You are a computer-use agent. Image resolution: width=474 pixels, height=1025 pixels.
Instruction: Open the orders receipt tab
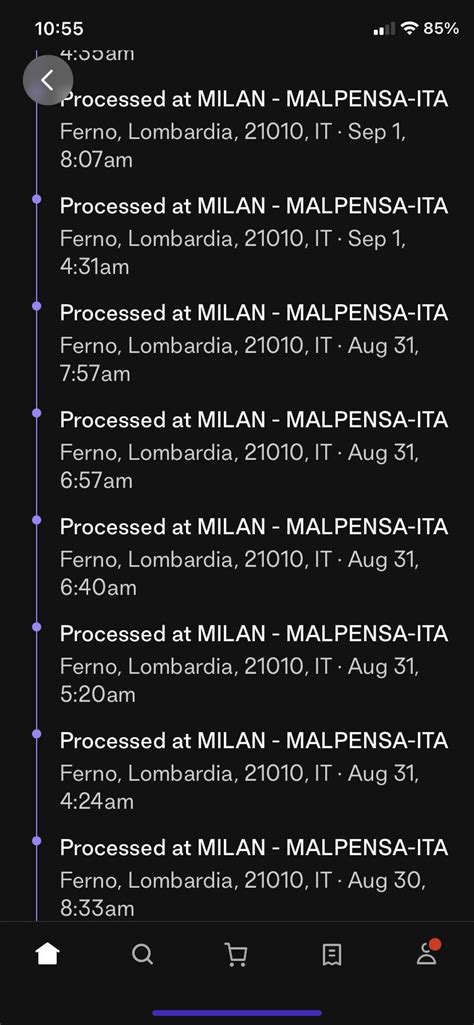tap(331, 955)
